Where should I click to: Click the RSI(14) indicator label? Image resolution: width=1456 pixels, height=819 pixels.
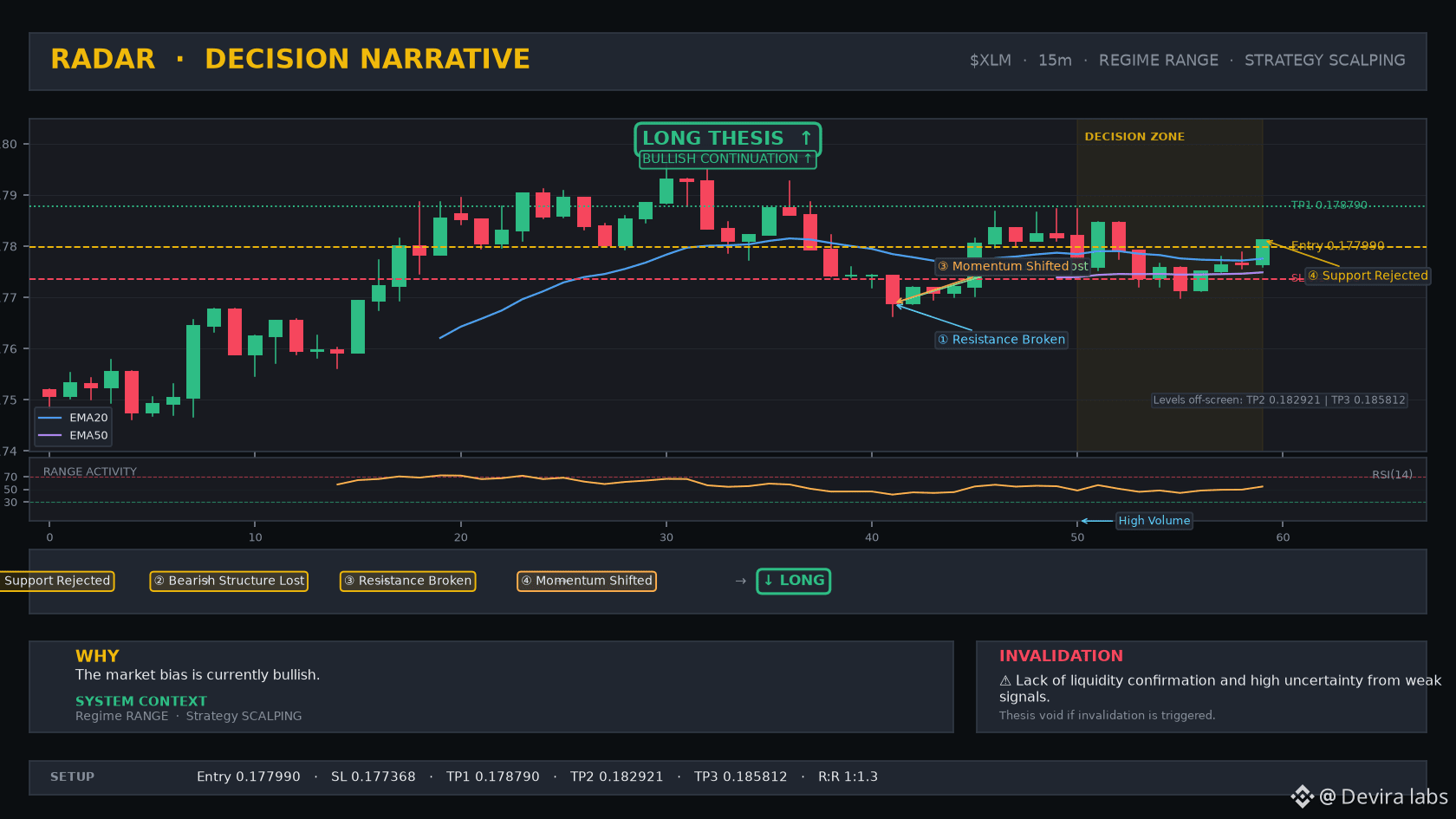pyautogui.click(x=1392, y=475)
